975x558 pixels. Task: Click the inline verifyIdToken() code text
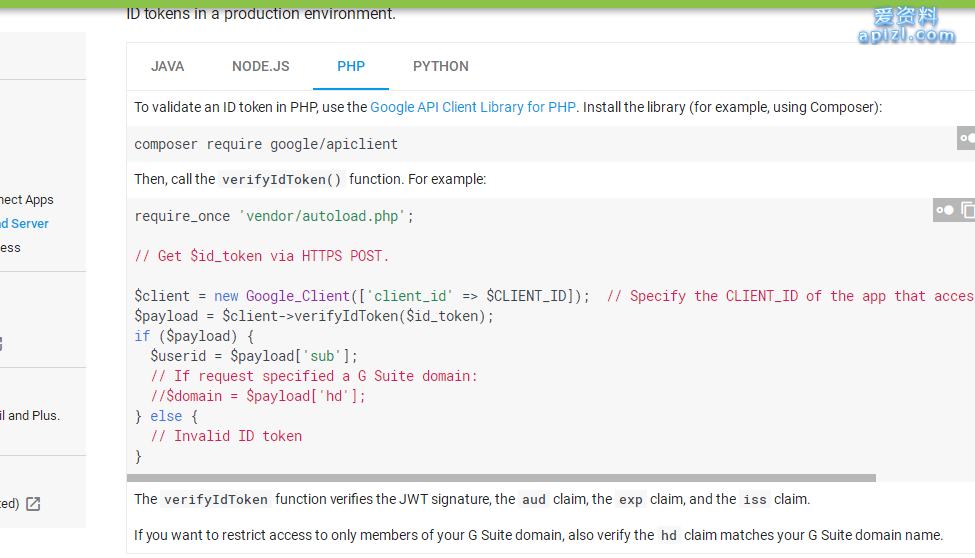(x=281, y=180)
